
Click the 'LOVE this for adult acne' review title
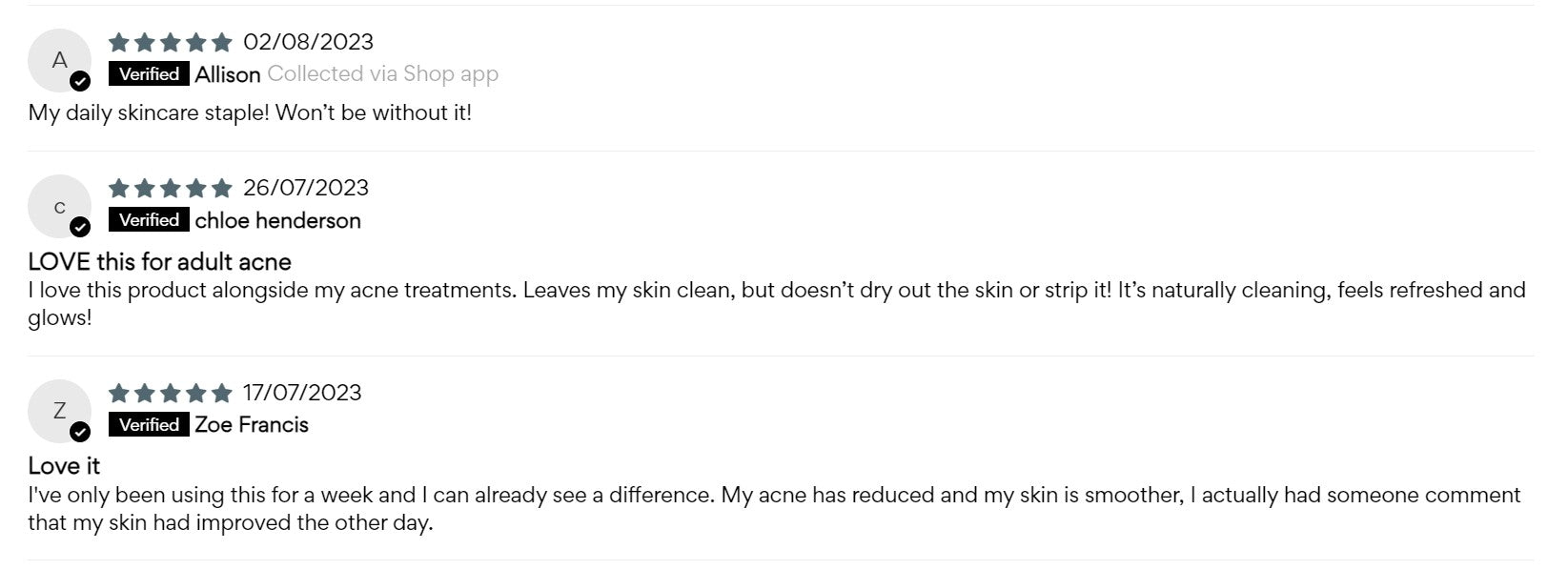point(159,262)
